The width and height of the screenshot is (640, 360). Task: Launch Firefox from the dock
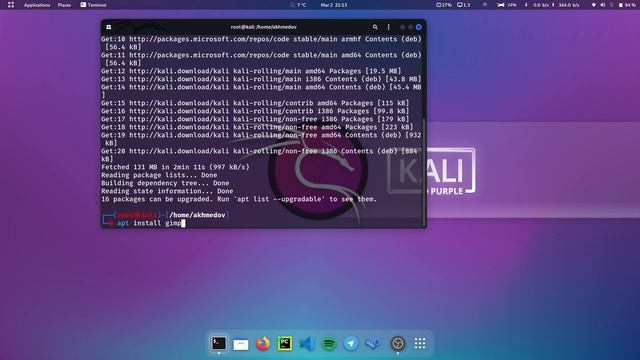[x=263, y=344]
